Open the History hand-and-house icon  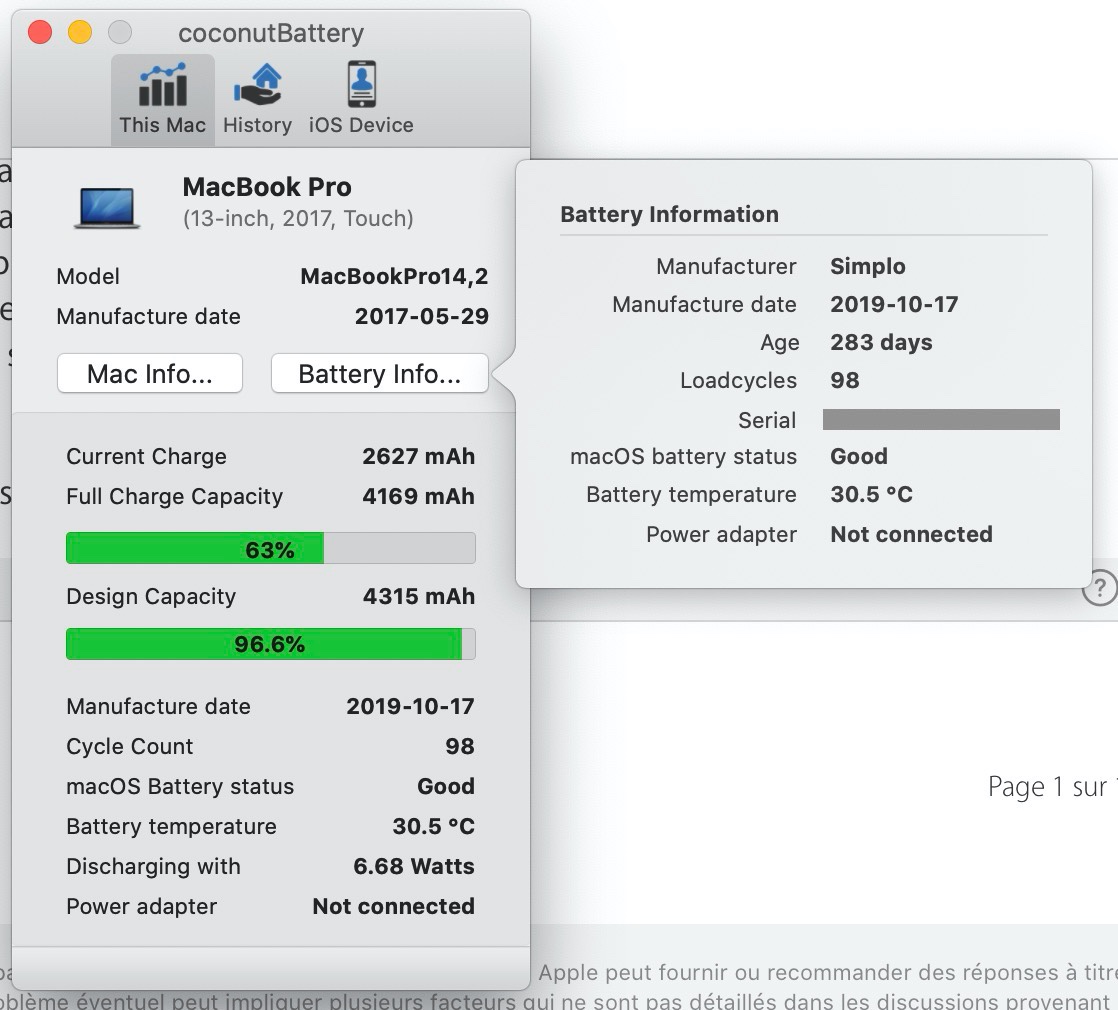click(257, 85)
